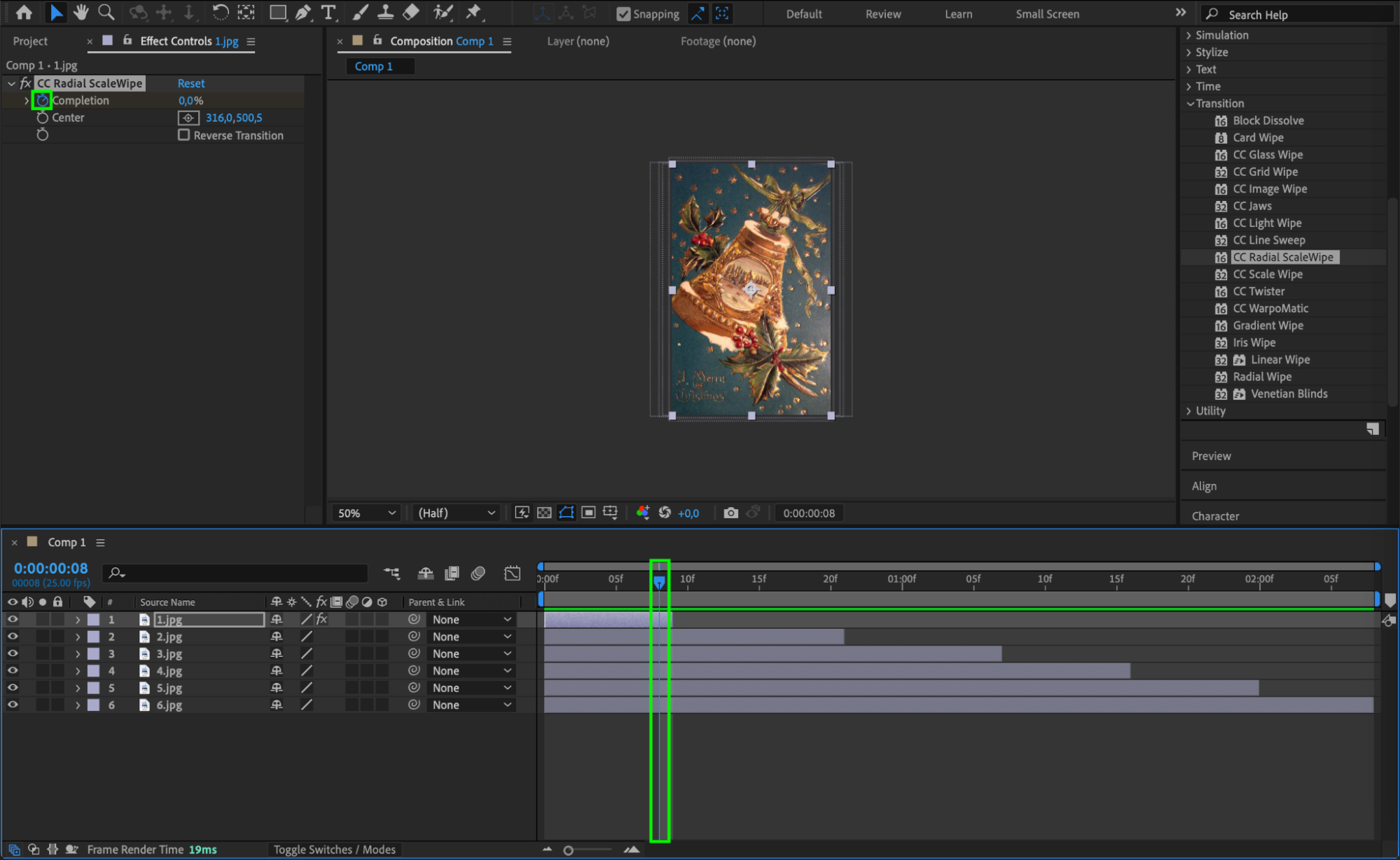Switch to the Review workspace

[882, 14]
